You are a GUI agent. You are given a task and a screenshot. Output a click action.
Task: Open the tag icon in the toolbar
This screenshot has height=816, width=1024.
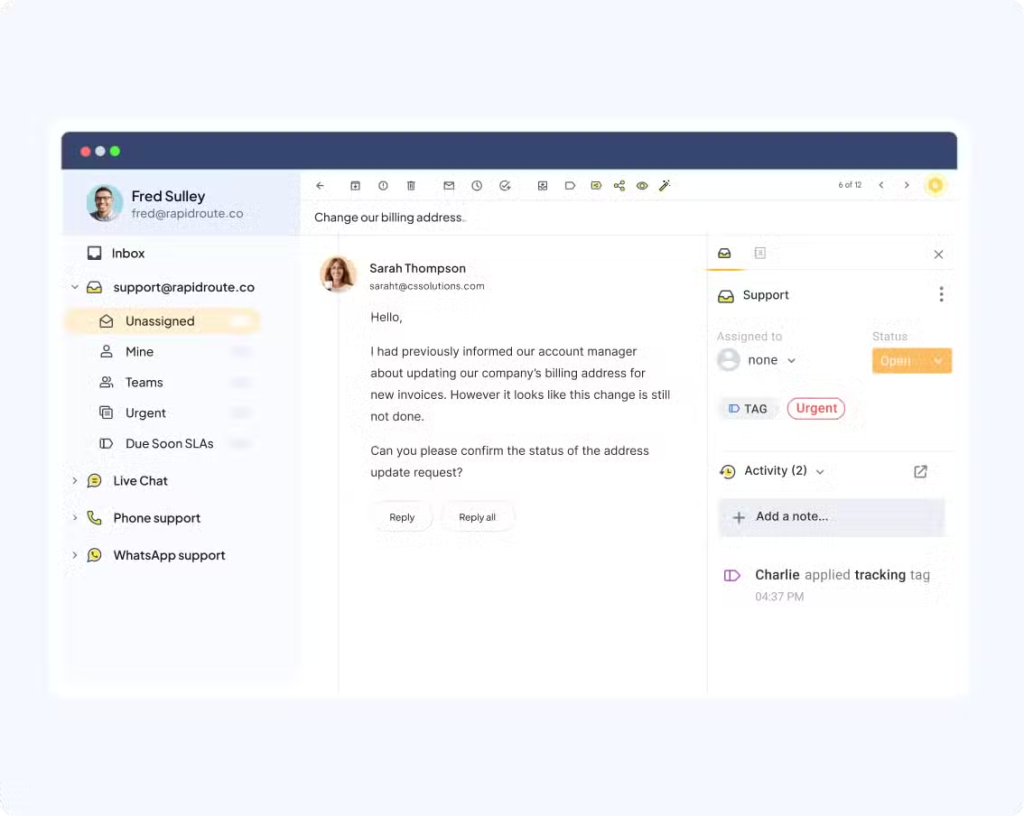[570, 185]
